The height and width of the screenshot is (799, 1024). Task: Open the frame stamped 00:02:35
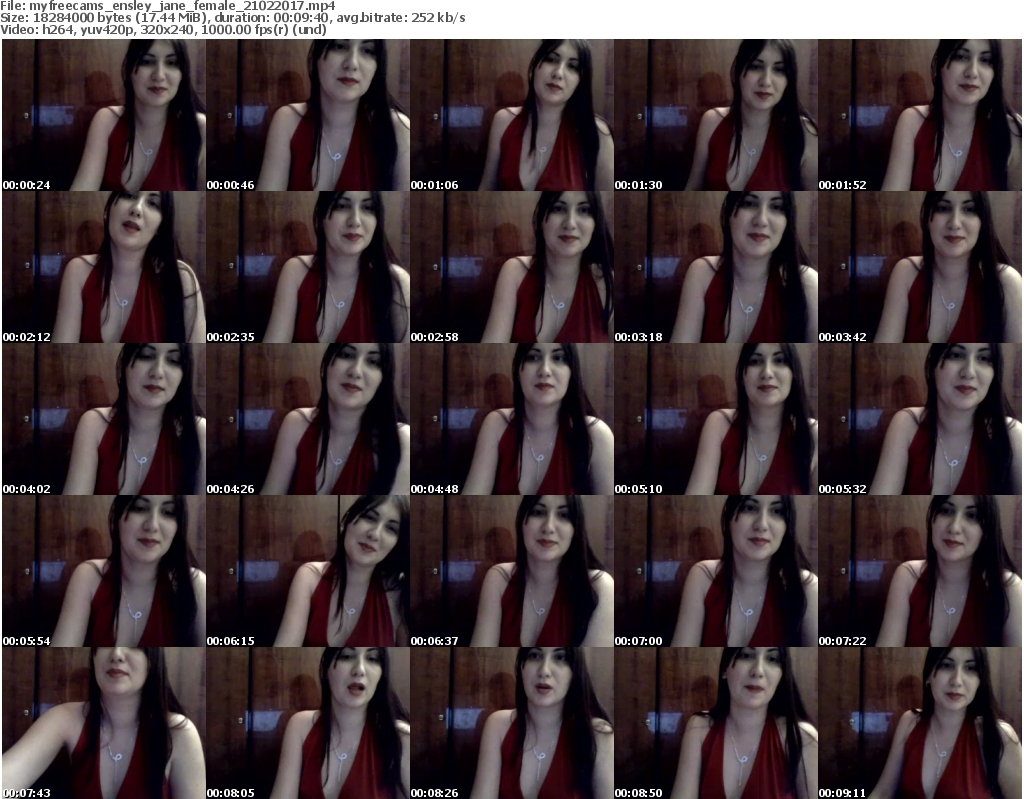click(x=308, y=267)
